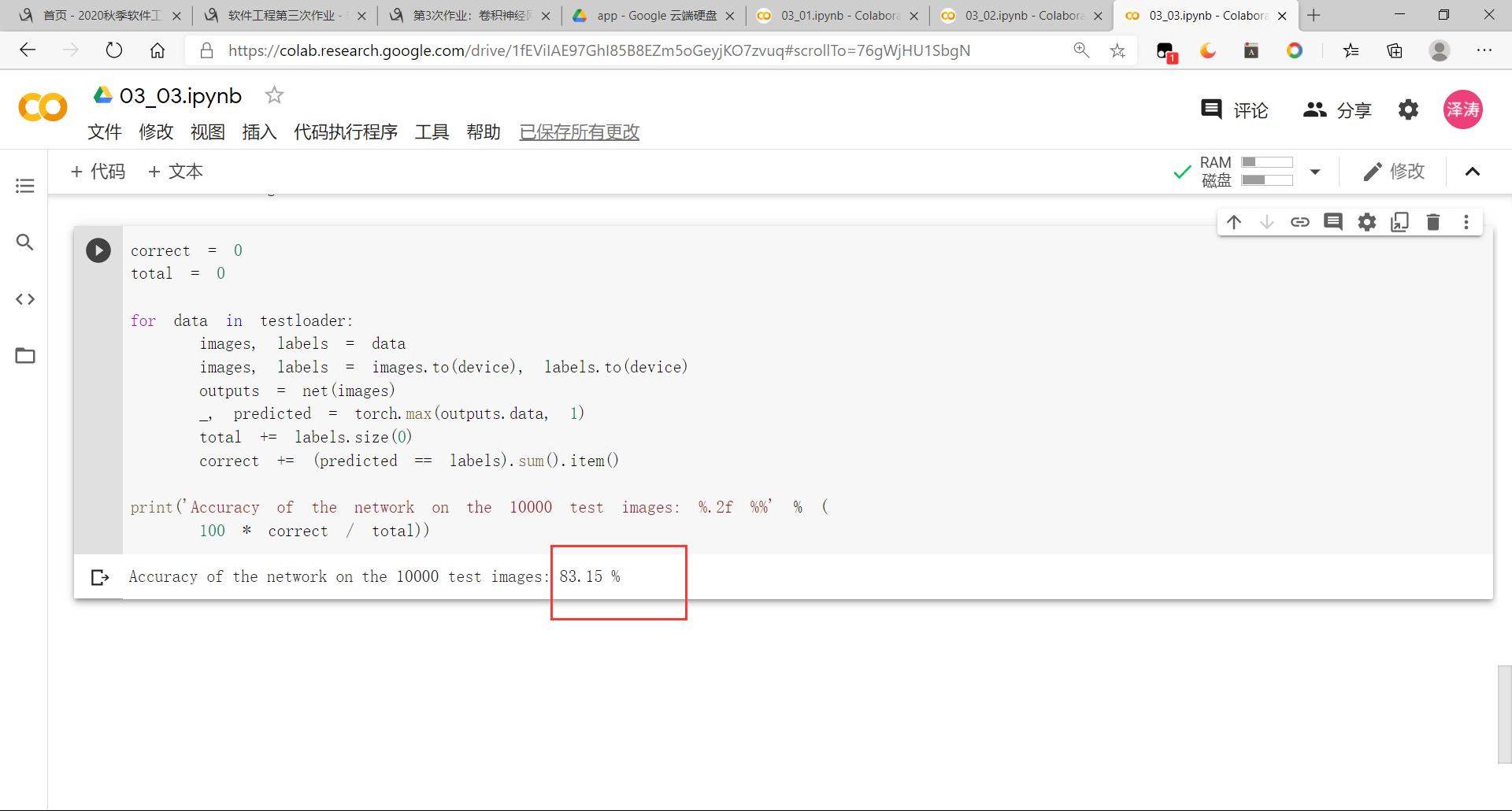This screenshot has width=1512, height=811.
Task: Add a text cell with + 文本
Action: 176,172
